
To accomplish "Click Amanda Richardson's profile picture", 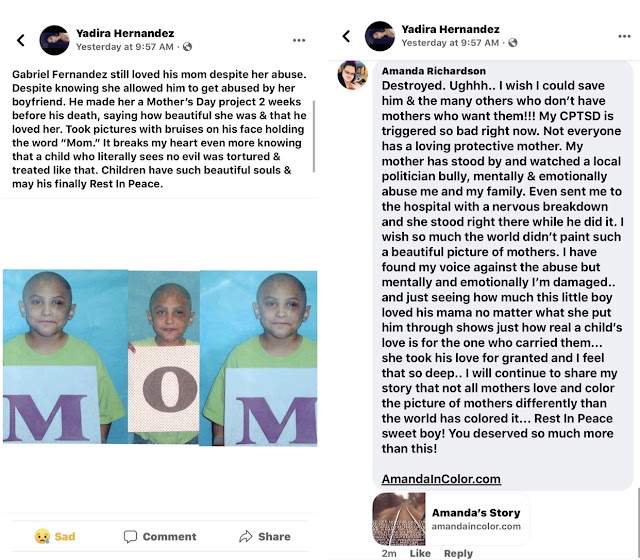I will (352, 75).
